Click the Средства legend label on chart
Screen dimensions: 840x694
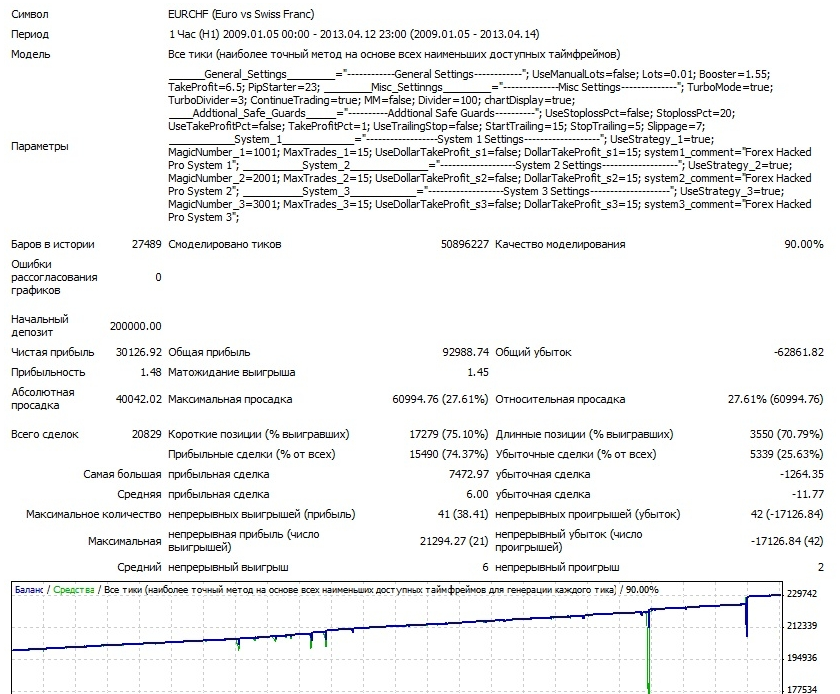74,590
